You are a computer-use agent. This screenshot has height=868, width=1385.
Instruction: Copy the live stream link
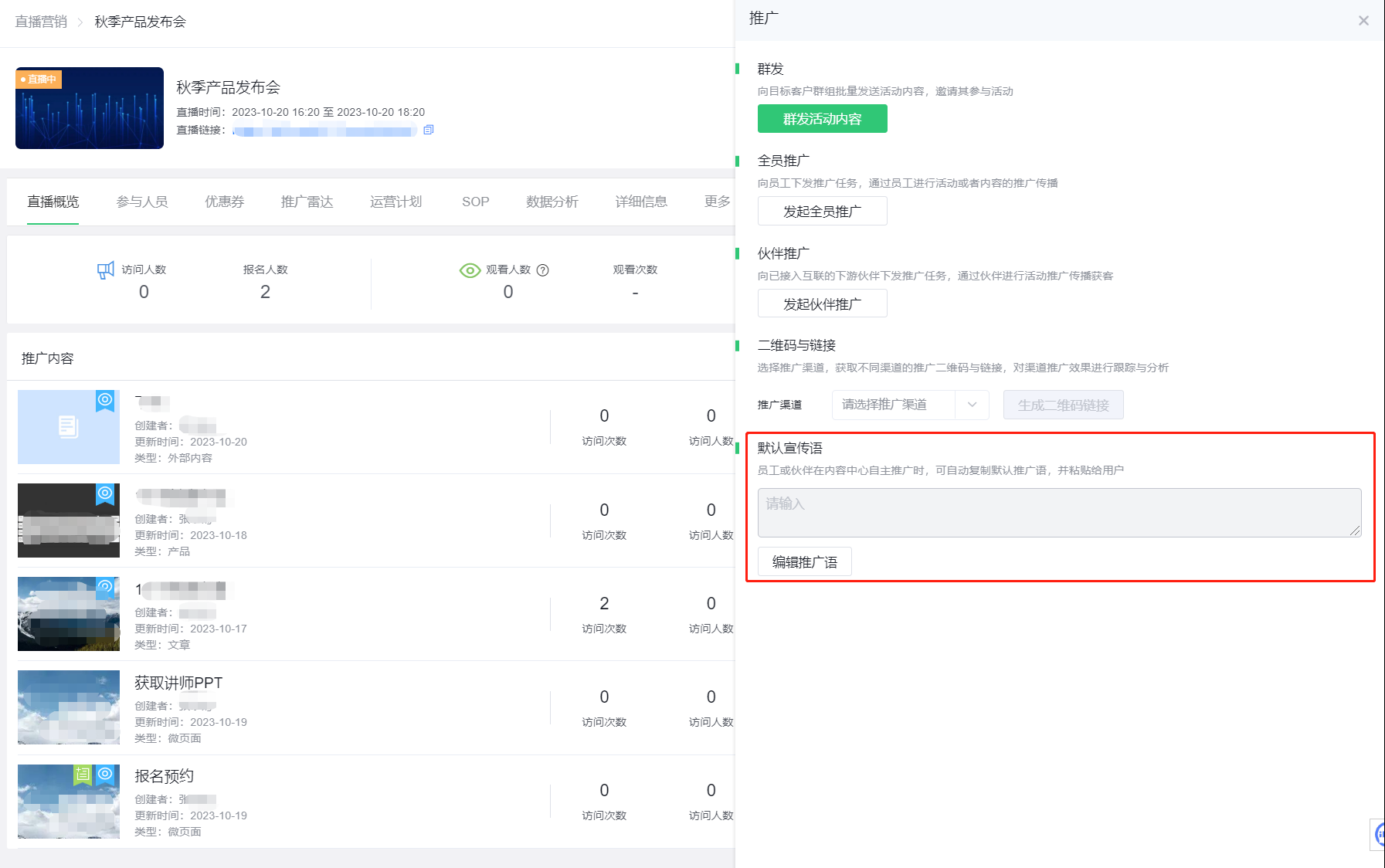[429, 130]
